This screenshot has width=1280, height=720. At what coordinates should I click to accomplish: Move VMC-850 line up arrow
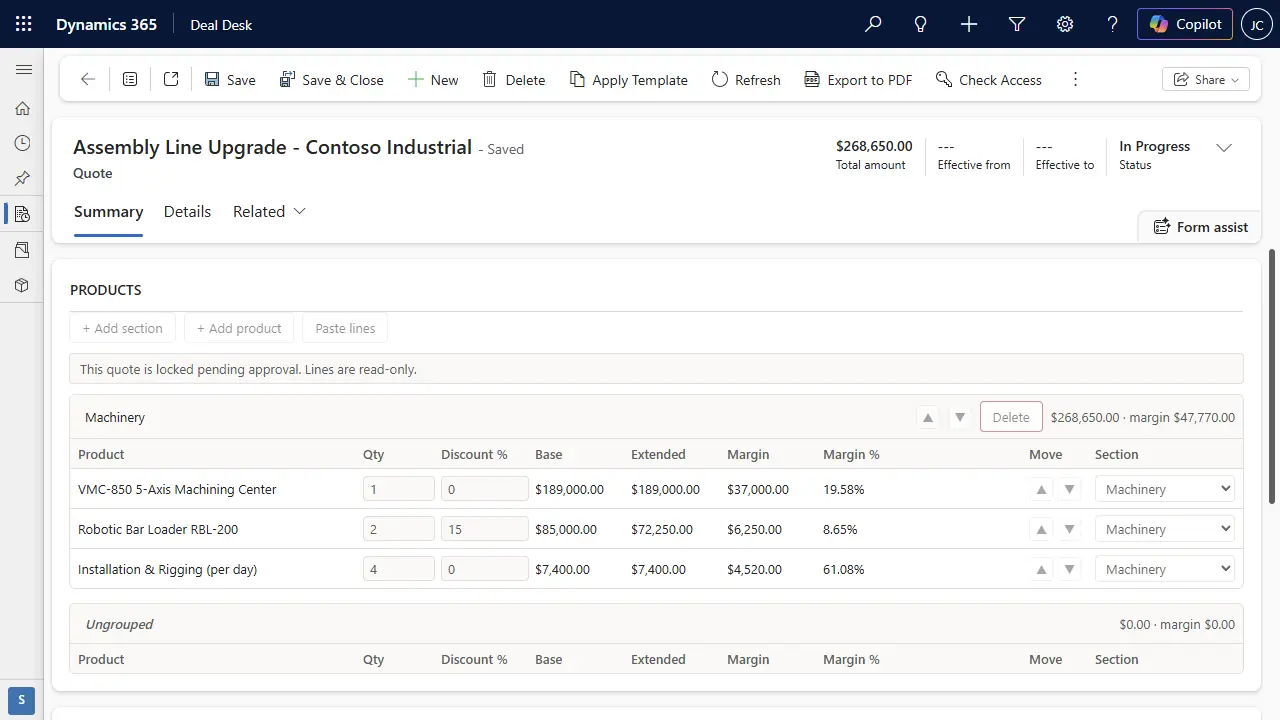coord(1042,489)
